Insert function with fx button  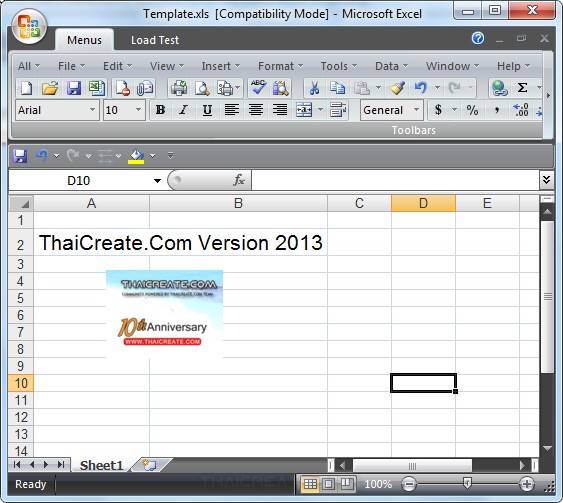[239, 180]
